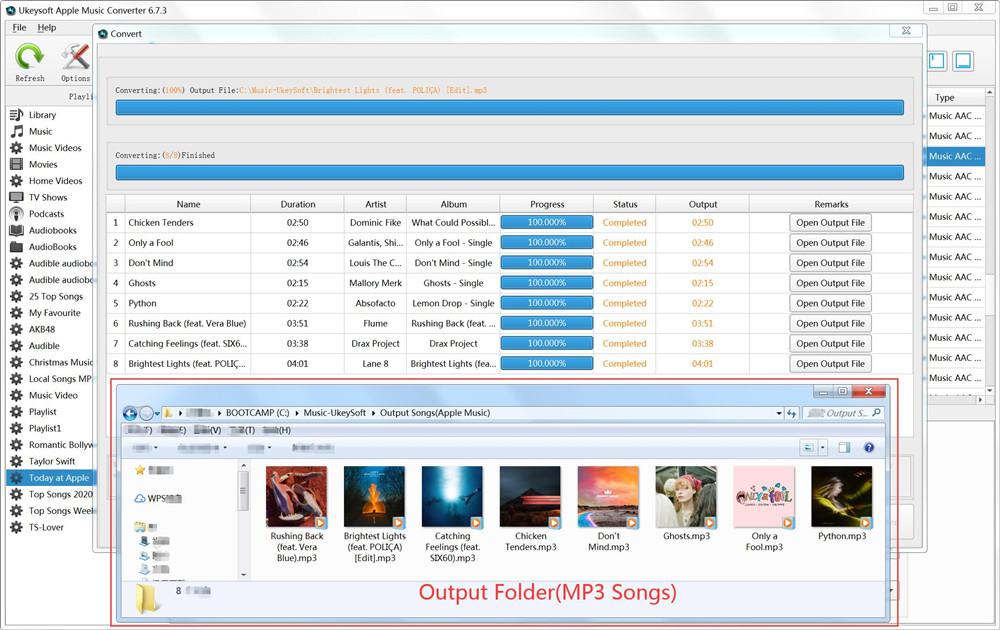Click the Explorer sidebar vertical scrollbar
This screenshot has height=630, width=1000.
coord(243,520)
